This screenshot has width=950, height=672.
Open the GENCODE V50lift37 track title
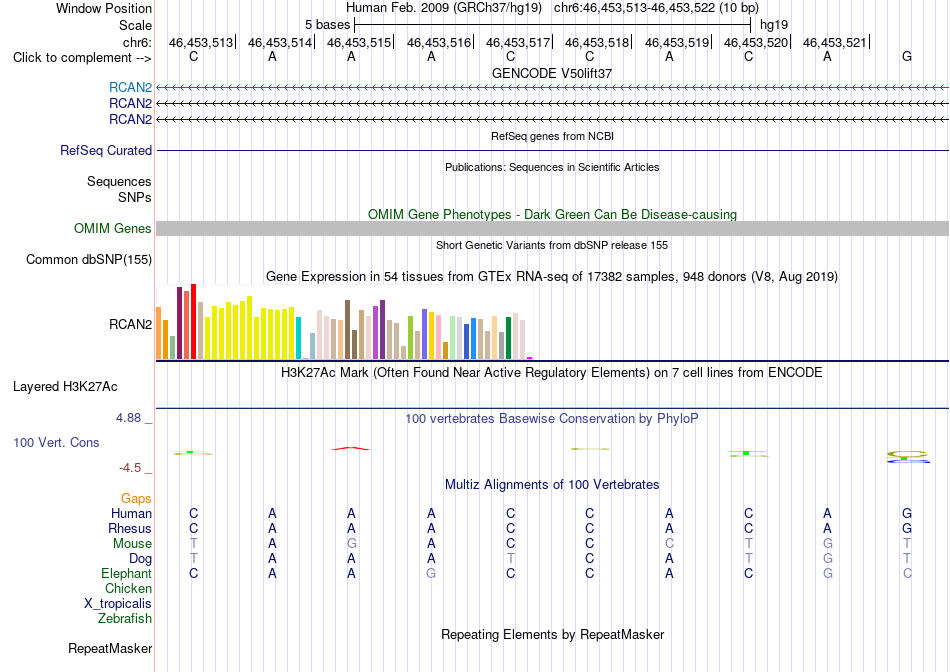point(552,73)
